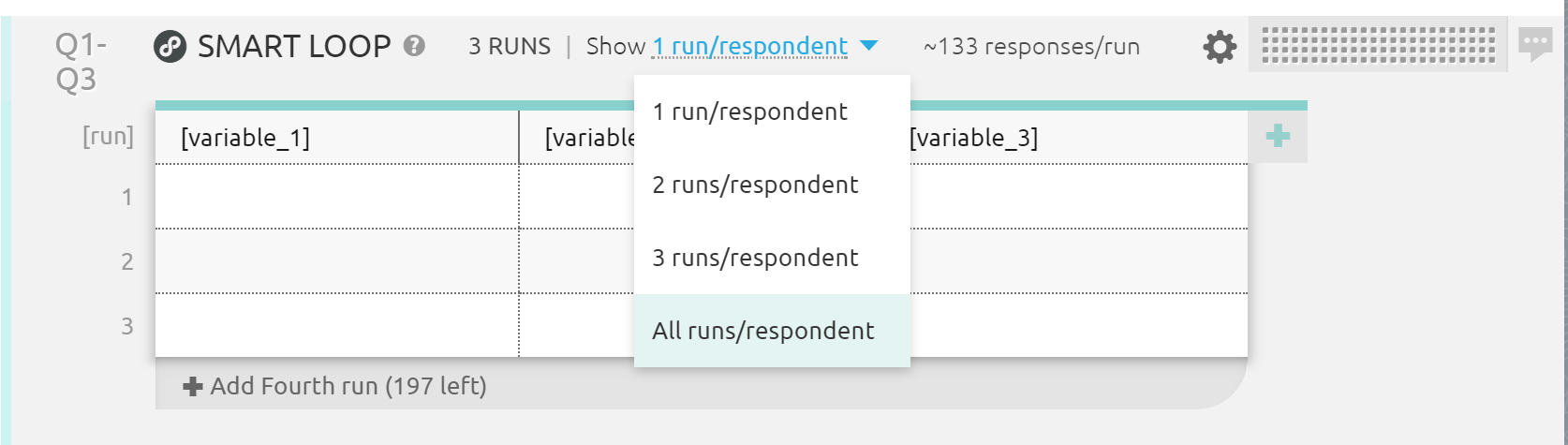Select the Q1-Q3 question label
The width and height of the screenshot is (1568, 445).
click(81, 62)
